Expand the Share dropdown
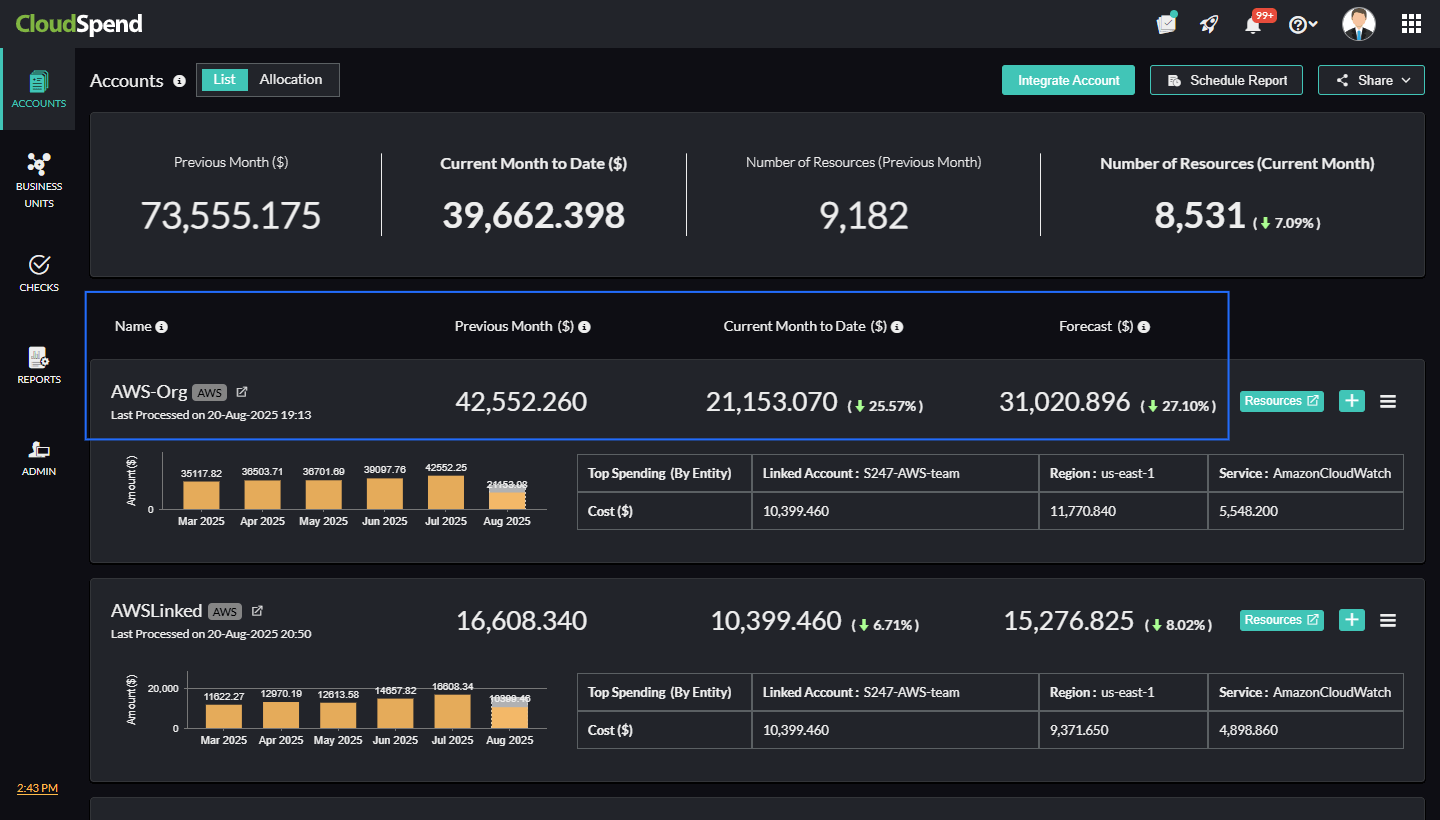This screenshot has height=820, width=1440. 1371,80
